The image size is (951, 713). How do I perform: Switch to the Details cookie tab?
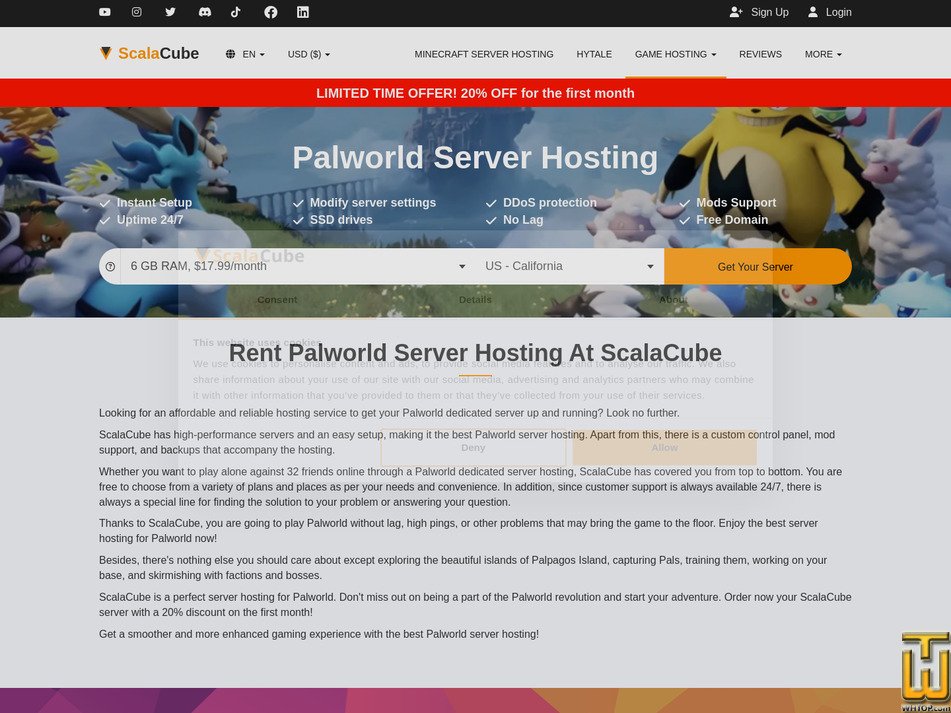coord(475,299)
